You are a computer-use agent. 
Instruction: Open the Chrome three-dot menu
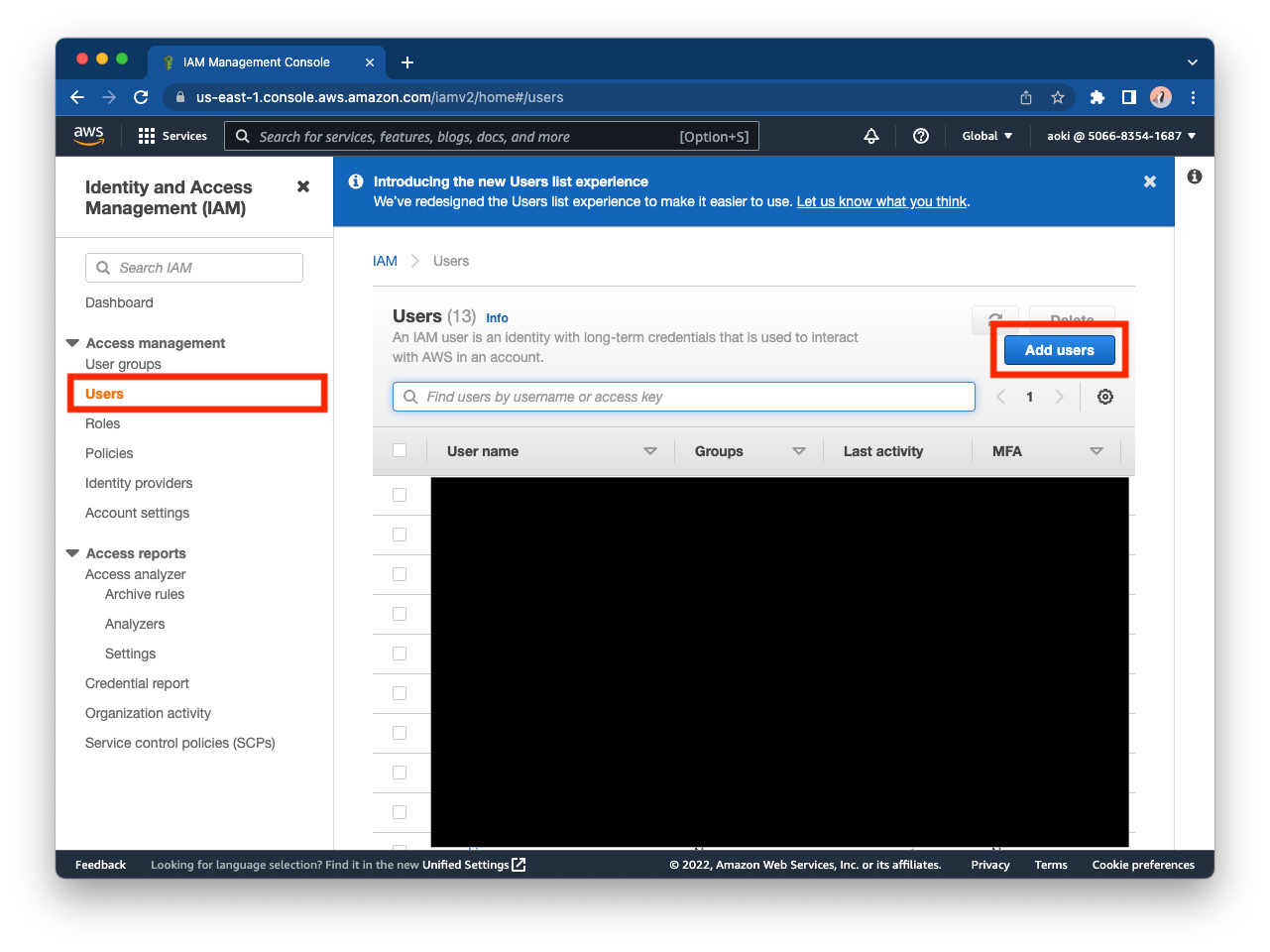pyautogui.click(x=1194, y=97)
